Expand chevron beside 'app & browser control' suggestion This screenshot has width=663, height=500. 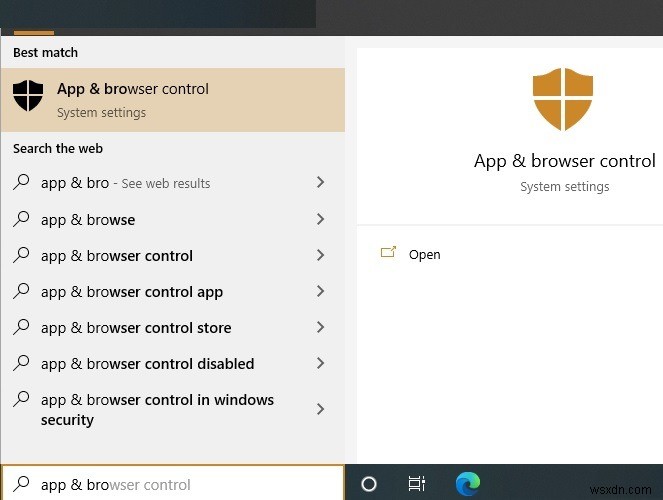(321, 255)
